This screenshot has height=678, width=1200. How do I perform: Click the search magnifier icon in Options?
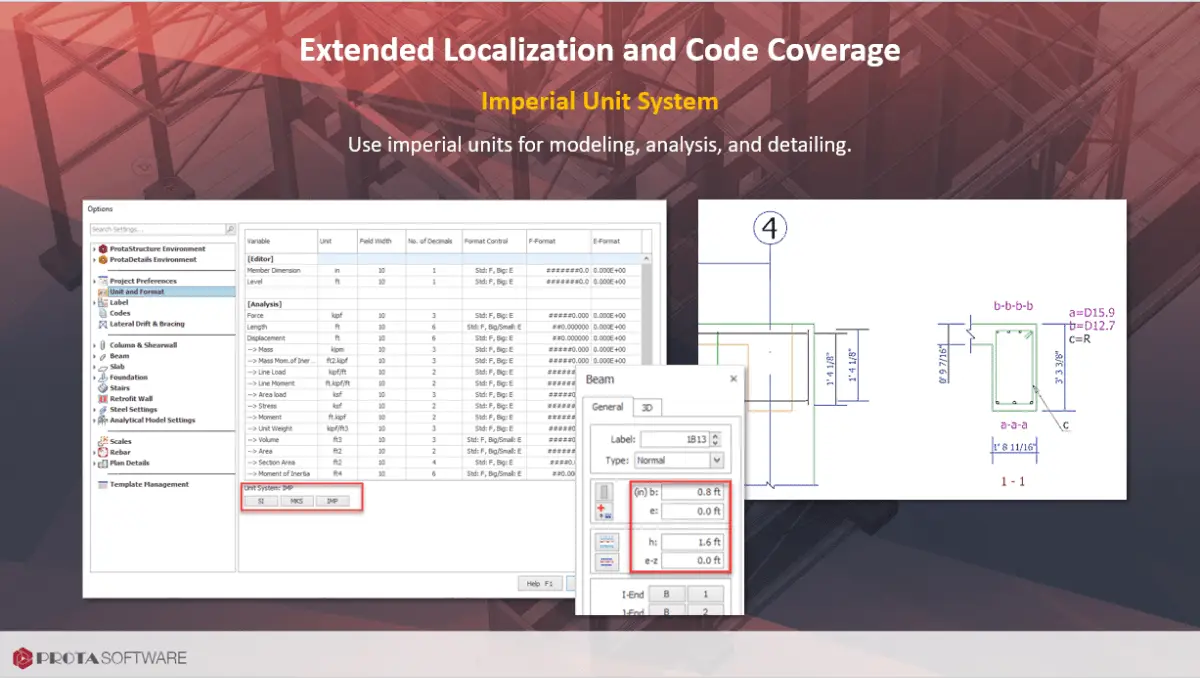230,229
